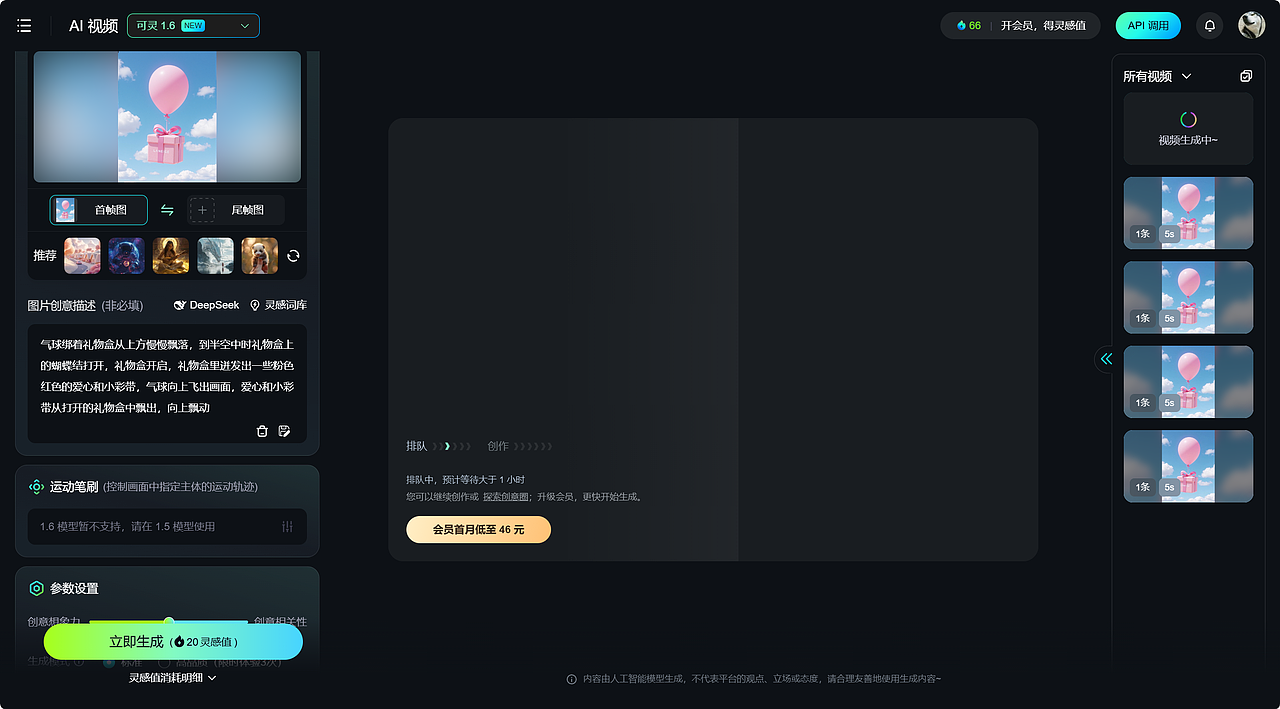Swap first and last frame images
Image resolution: width=1280 pixels, height=709 pixels.
click(167, 210)
